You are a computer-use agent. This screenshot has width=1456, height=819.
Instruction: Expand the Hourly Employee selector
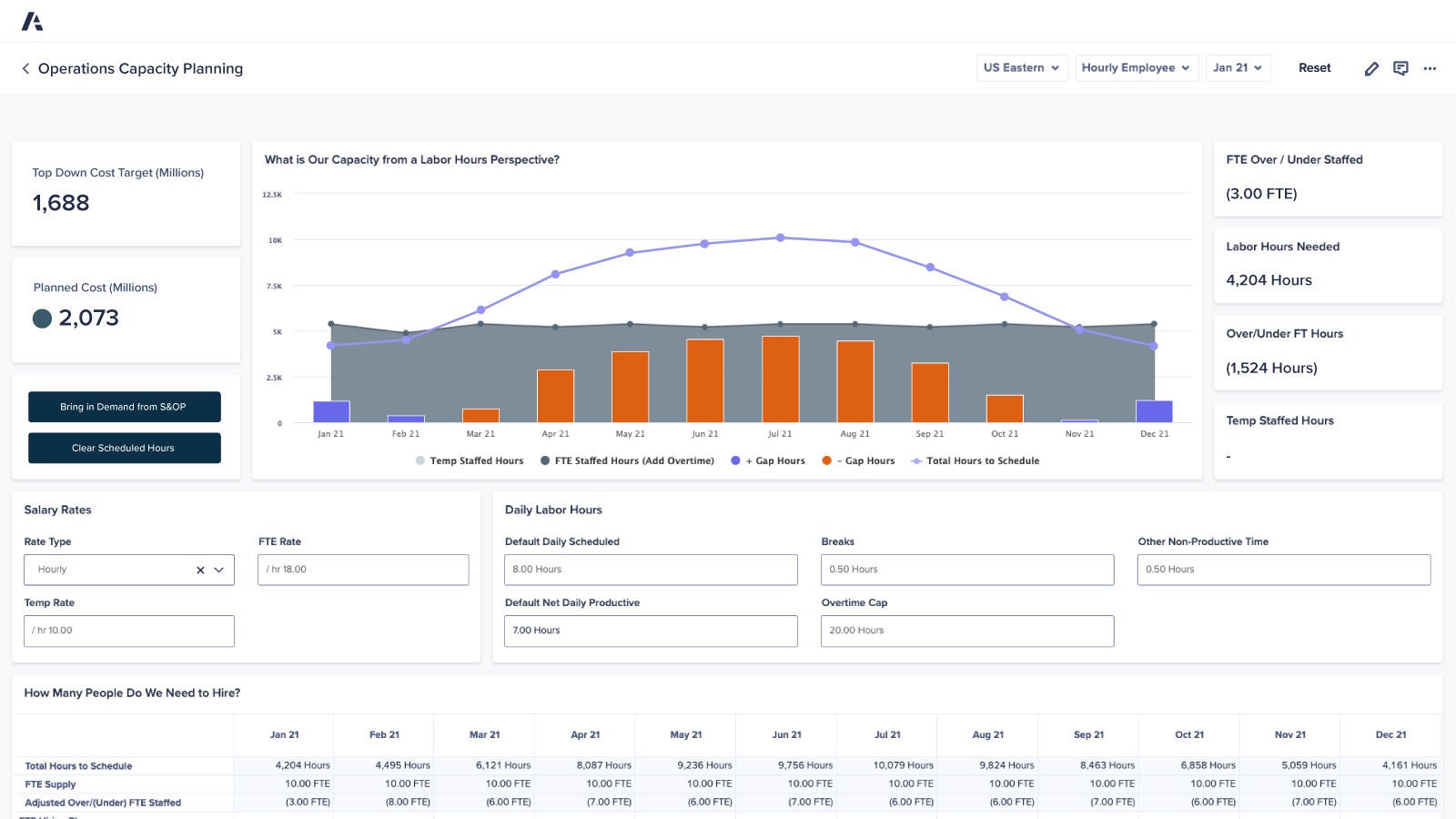pos(1136,67)
